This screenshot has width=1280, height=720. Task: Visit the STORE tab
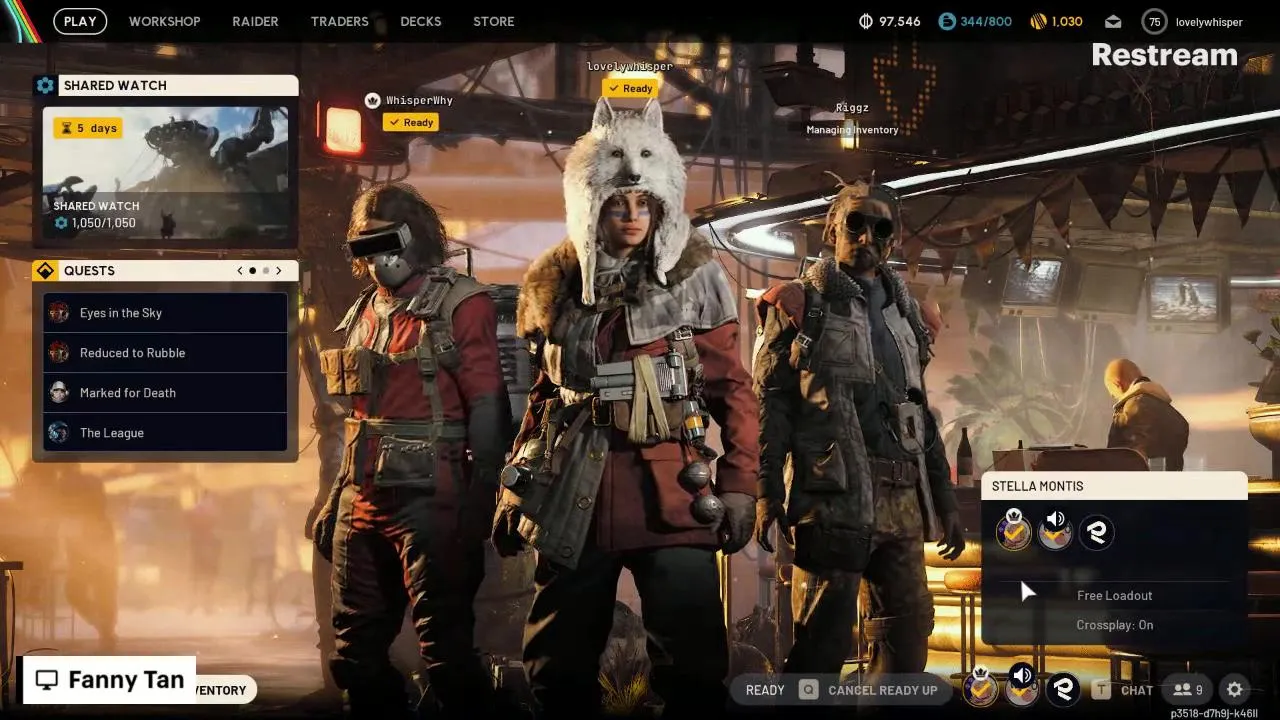pyautogui.click(x=494, y=21)
